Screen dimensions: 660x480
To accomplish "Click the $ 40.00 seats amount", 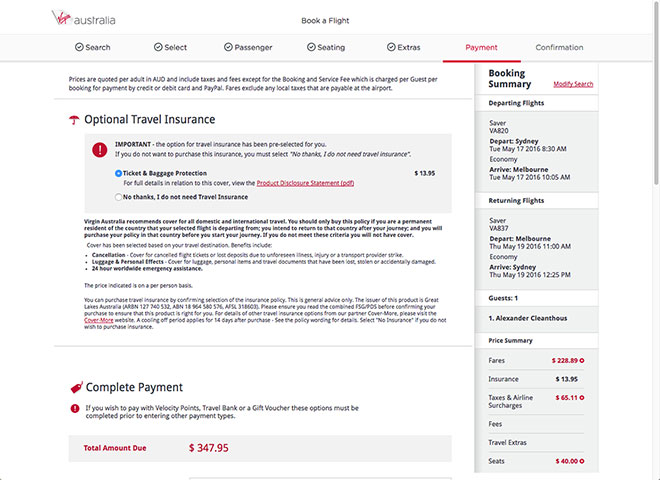I will click(566, 461).
